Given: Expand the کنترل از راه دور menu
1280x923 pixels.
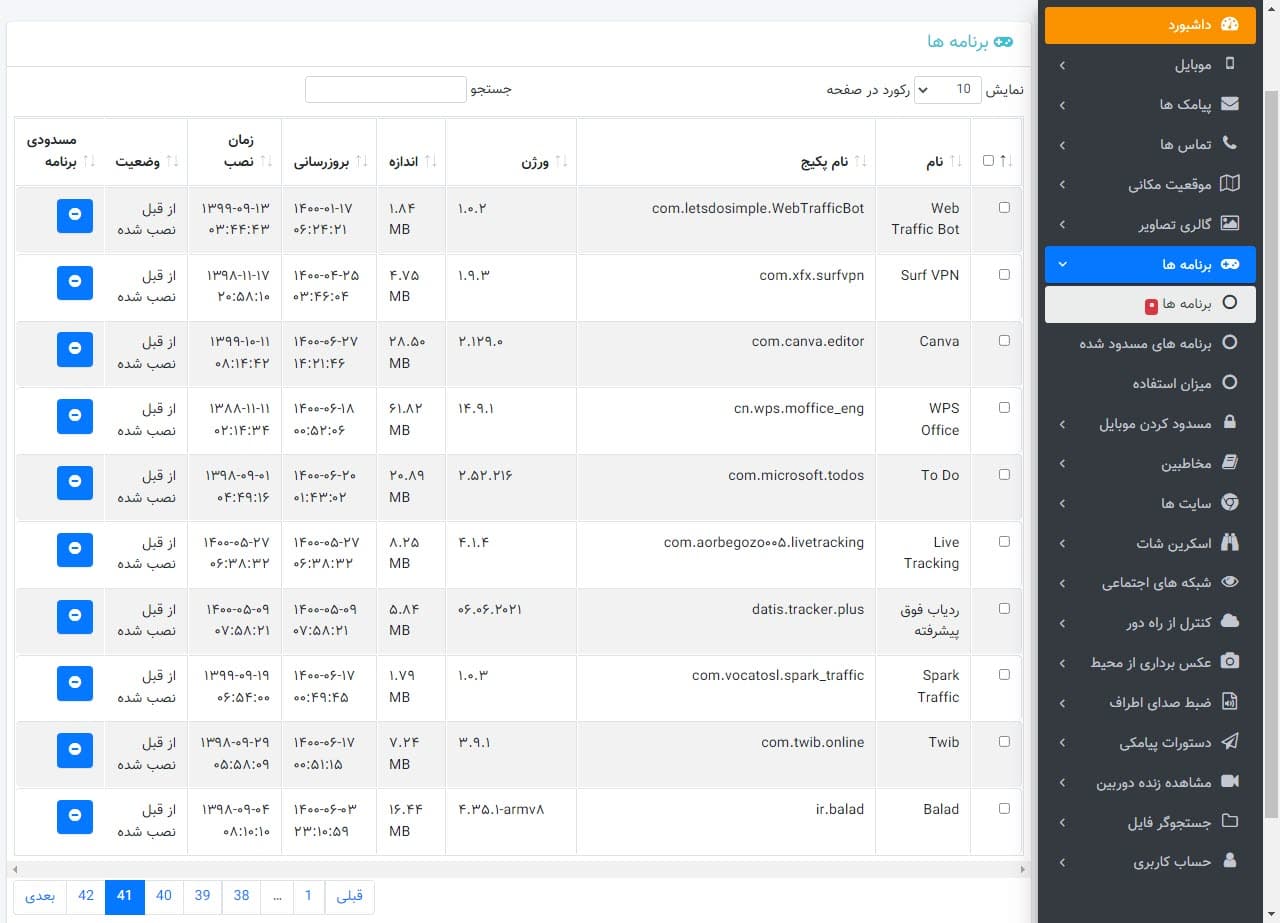Looking at the screenshot, I should pos(1148,622).
